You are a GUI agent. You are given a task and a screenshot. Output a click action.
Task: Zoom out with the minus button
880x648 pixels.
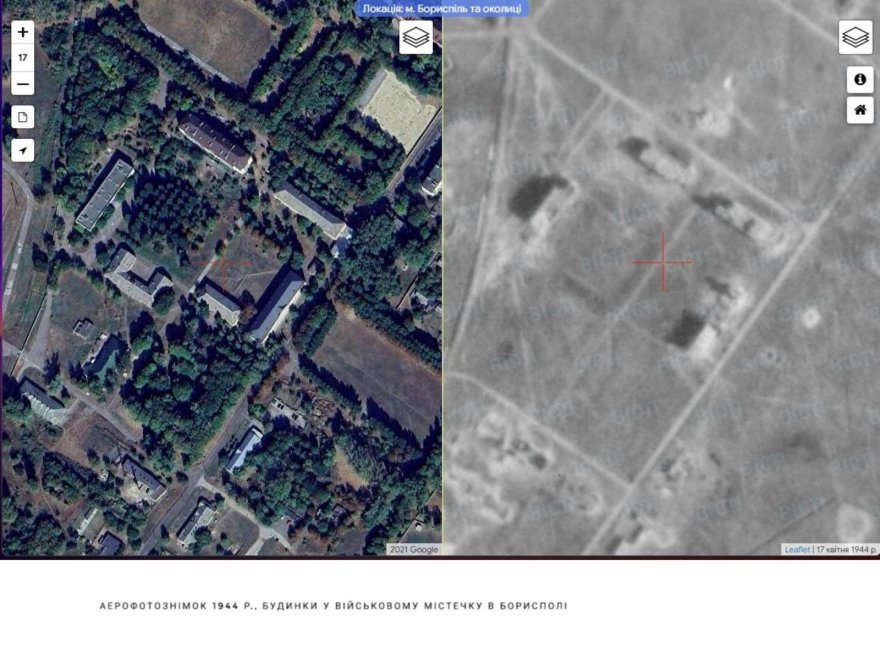click(22, 84)
